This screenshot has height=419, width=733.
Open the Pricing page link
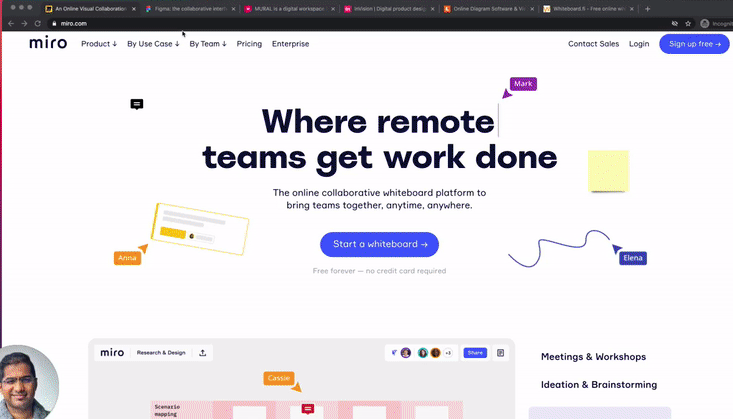point(249,43)
